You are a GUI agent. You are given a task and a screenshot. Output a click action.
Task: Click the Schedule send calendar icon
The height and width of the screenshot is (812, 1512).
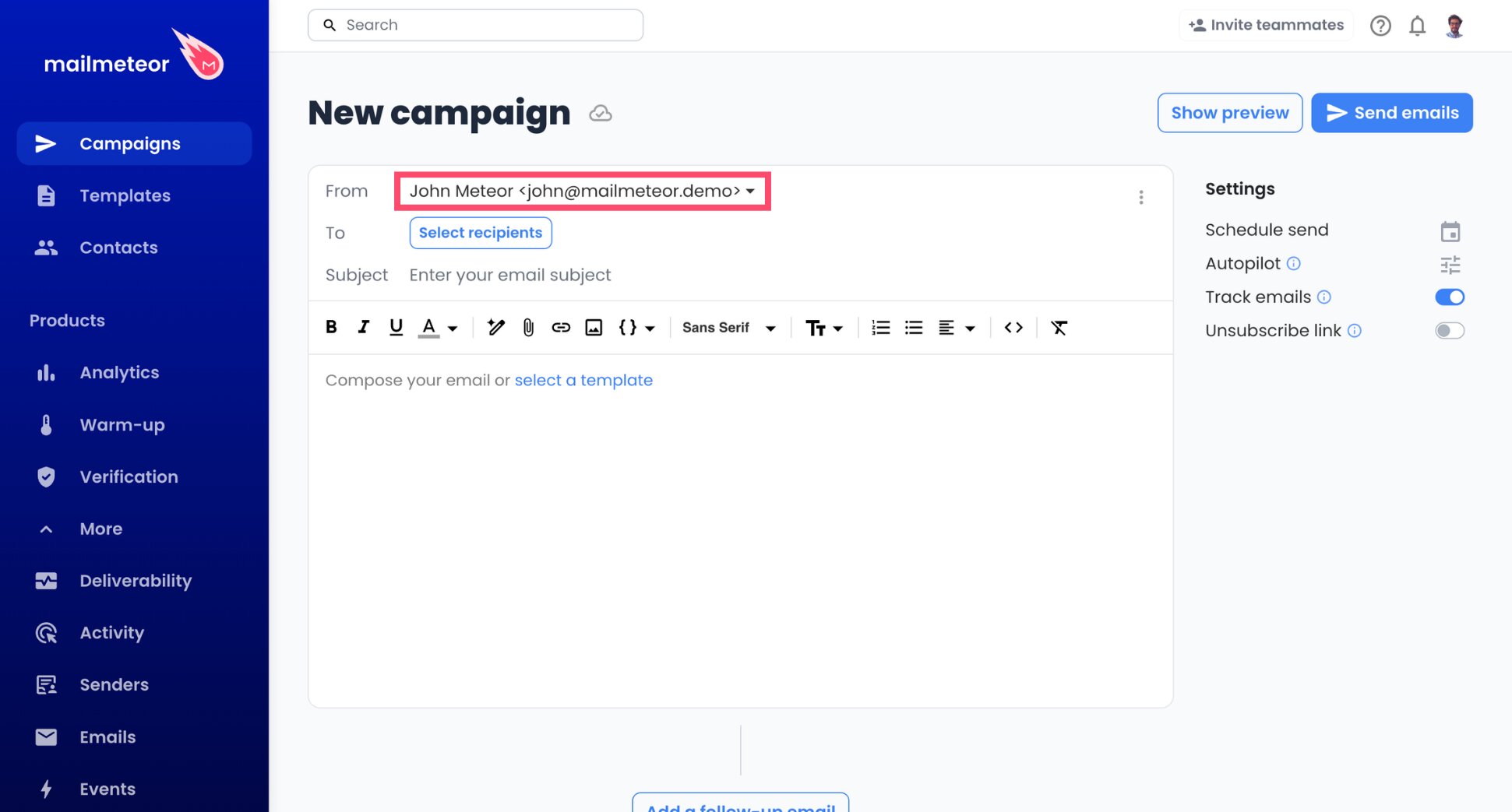pyautogui.click(x=1450, y=231)
